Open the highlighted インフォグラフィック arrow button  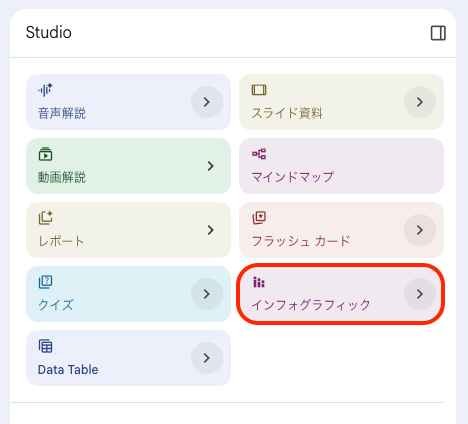pos(420,294)
